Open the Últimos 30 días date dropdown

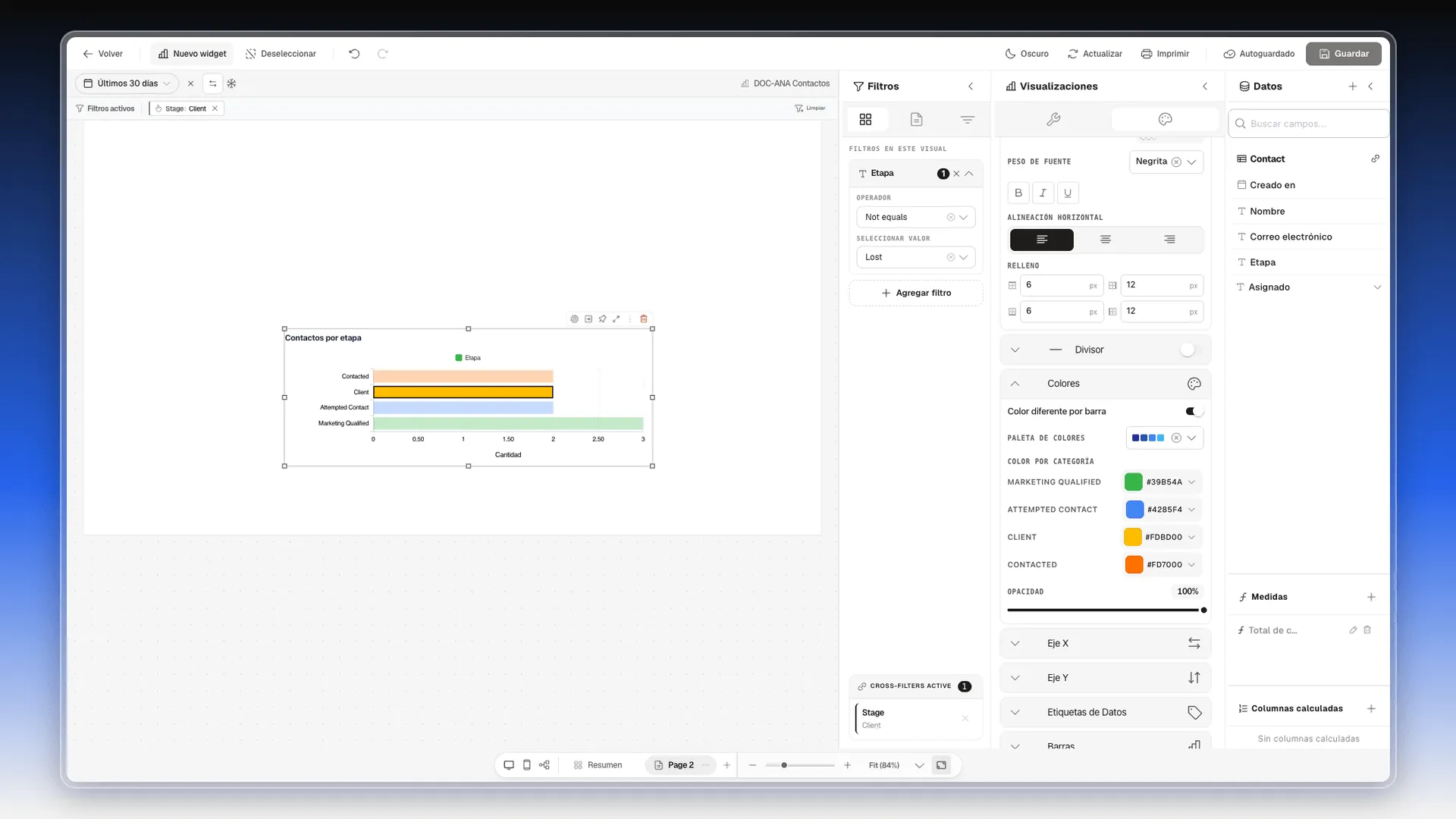(127, 83)
